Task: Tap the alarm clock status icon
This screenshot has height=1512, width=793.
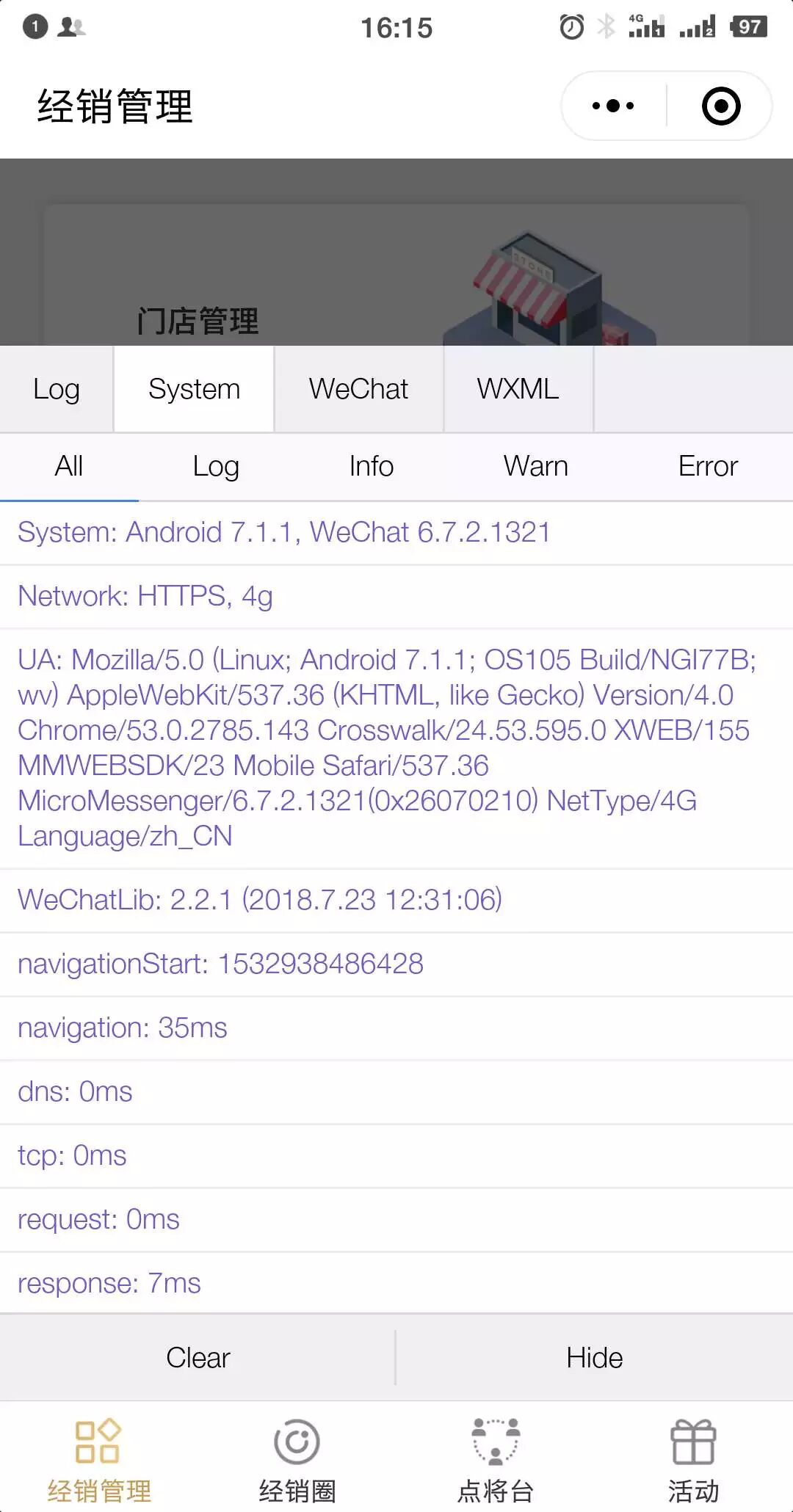Action: coord(572,27)
